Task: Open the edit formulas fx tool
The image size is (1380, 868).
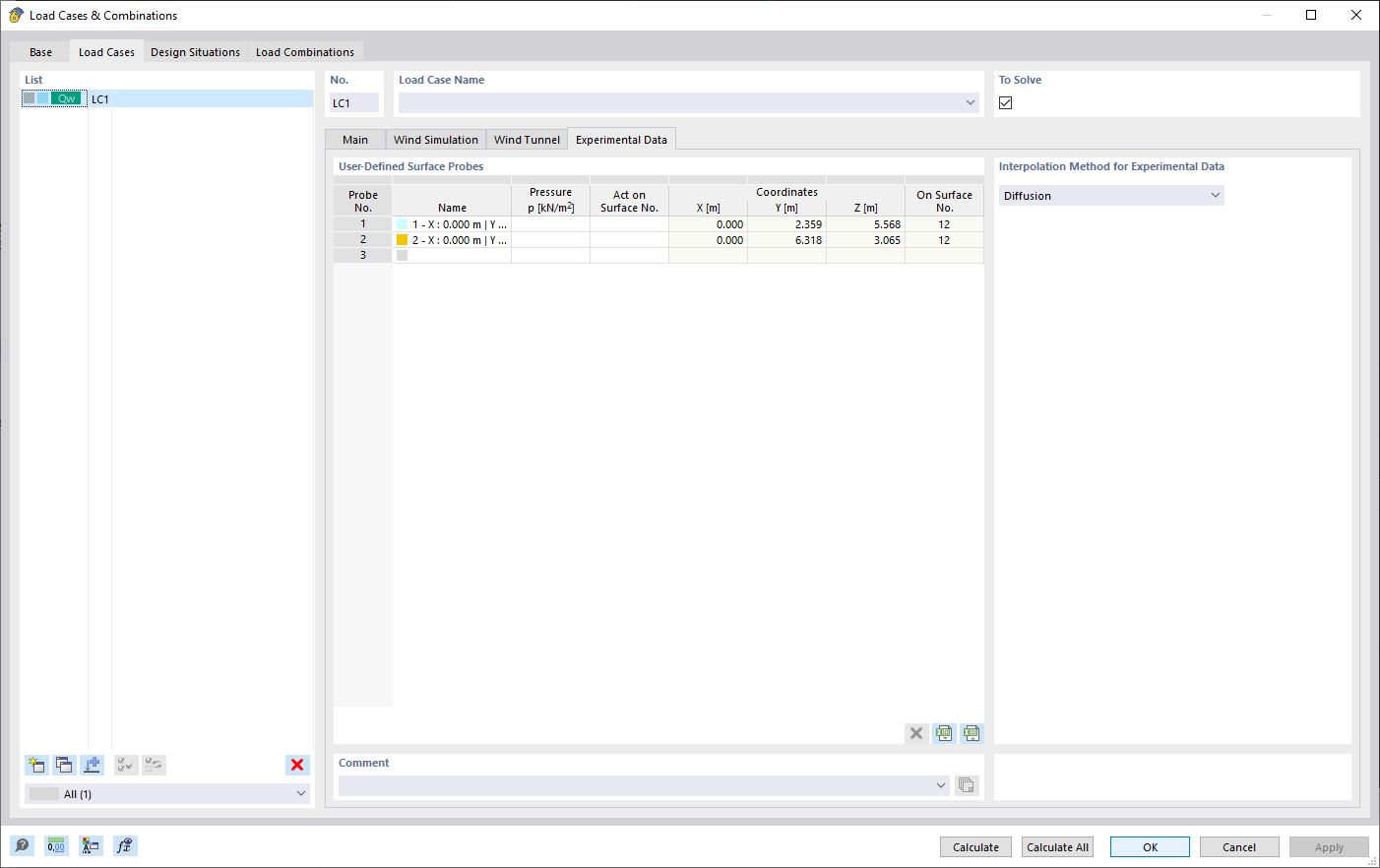Action: (125, 845)
